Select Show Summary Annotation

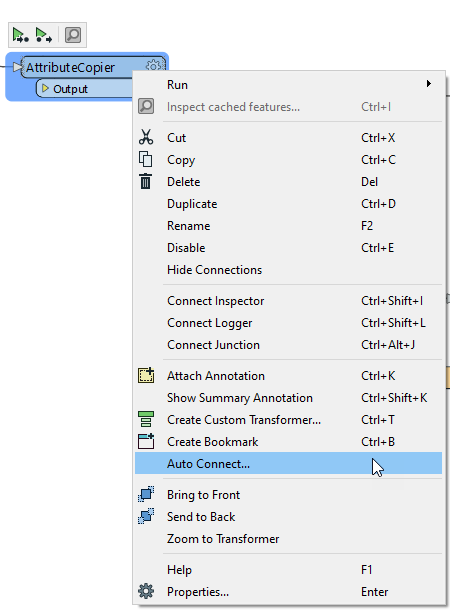(288, 398)
